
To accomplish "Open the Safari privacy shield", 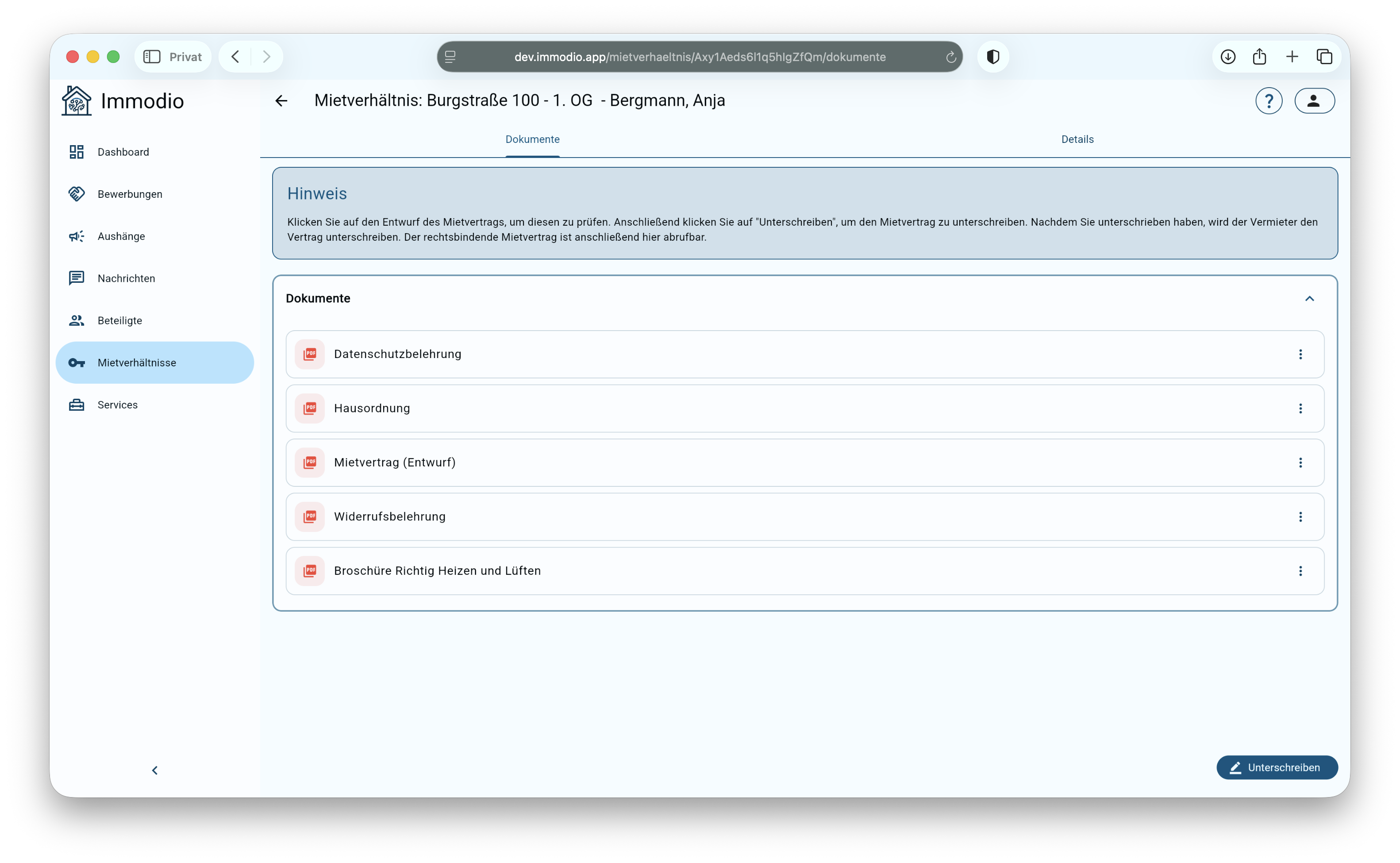I will tap(992, 57).
